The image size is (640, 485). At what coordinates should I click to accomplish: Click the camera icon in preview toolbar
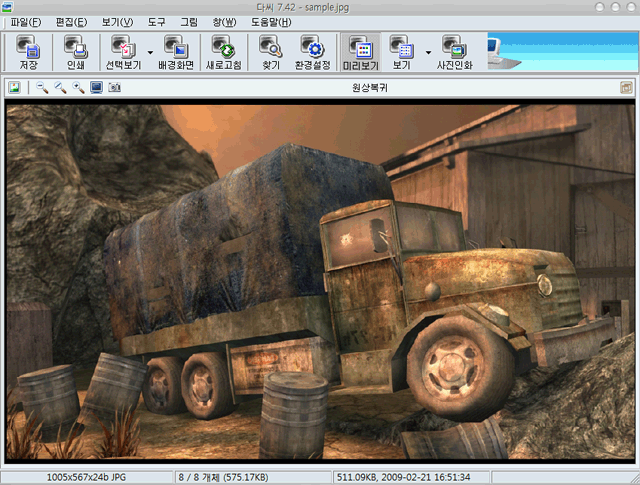point(114,87)
